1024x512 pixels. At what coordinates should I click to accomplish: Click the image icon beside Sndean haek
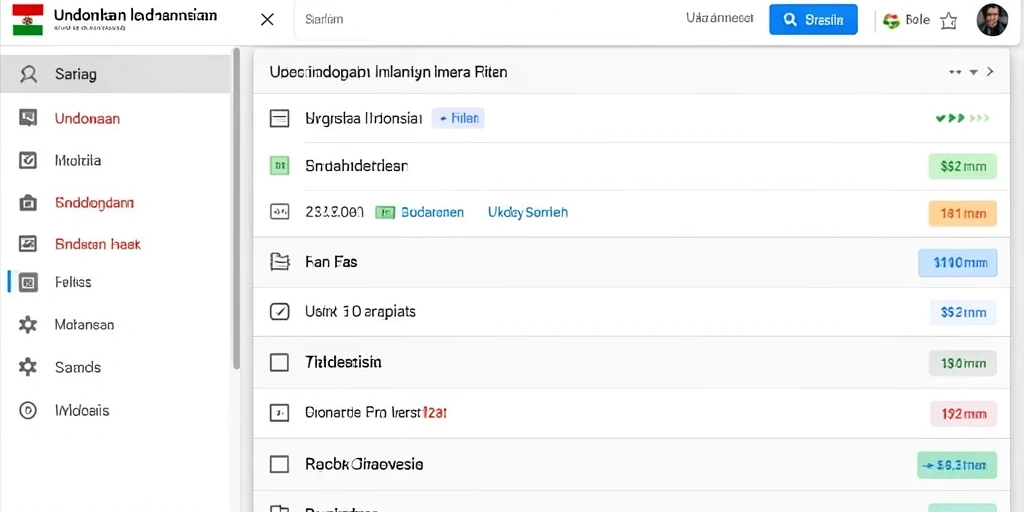pos(28,244)
